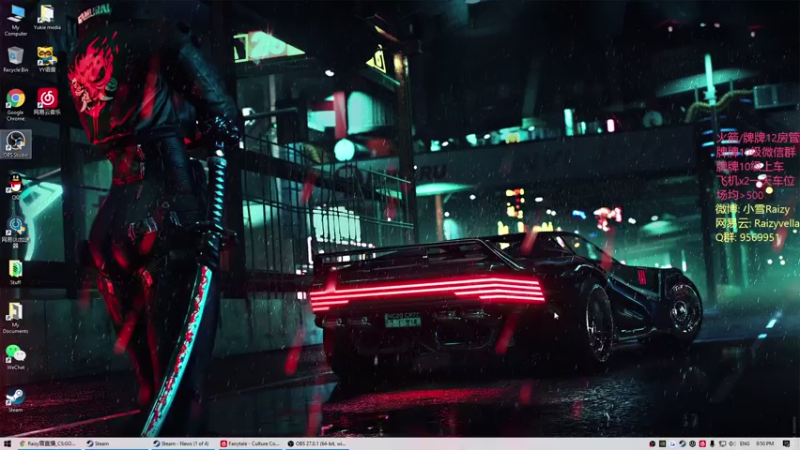Switch to Steam - News taskbar window
This screenshot has width=800, height=450.
182,444
